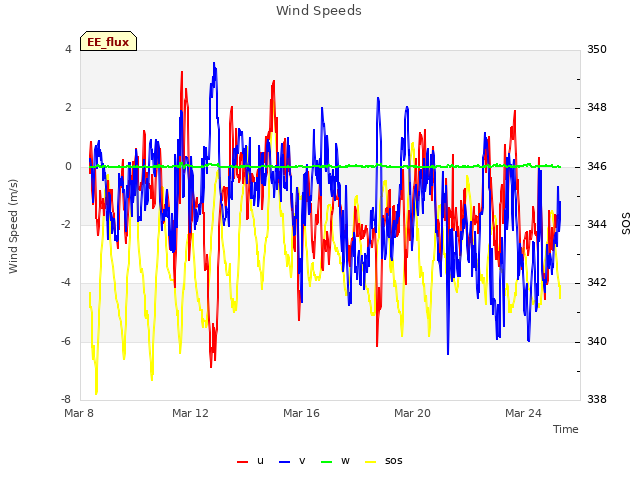Click the 338 tick on right axis
640x480 pixels.
pyautogui.click(x=597, y=399)
